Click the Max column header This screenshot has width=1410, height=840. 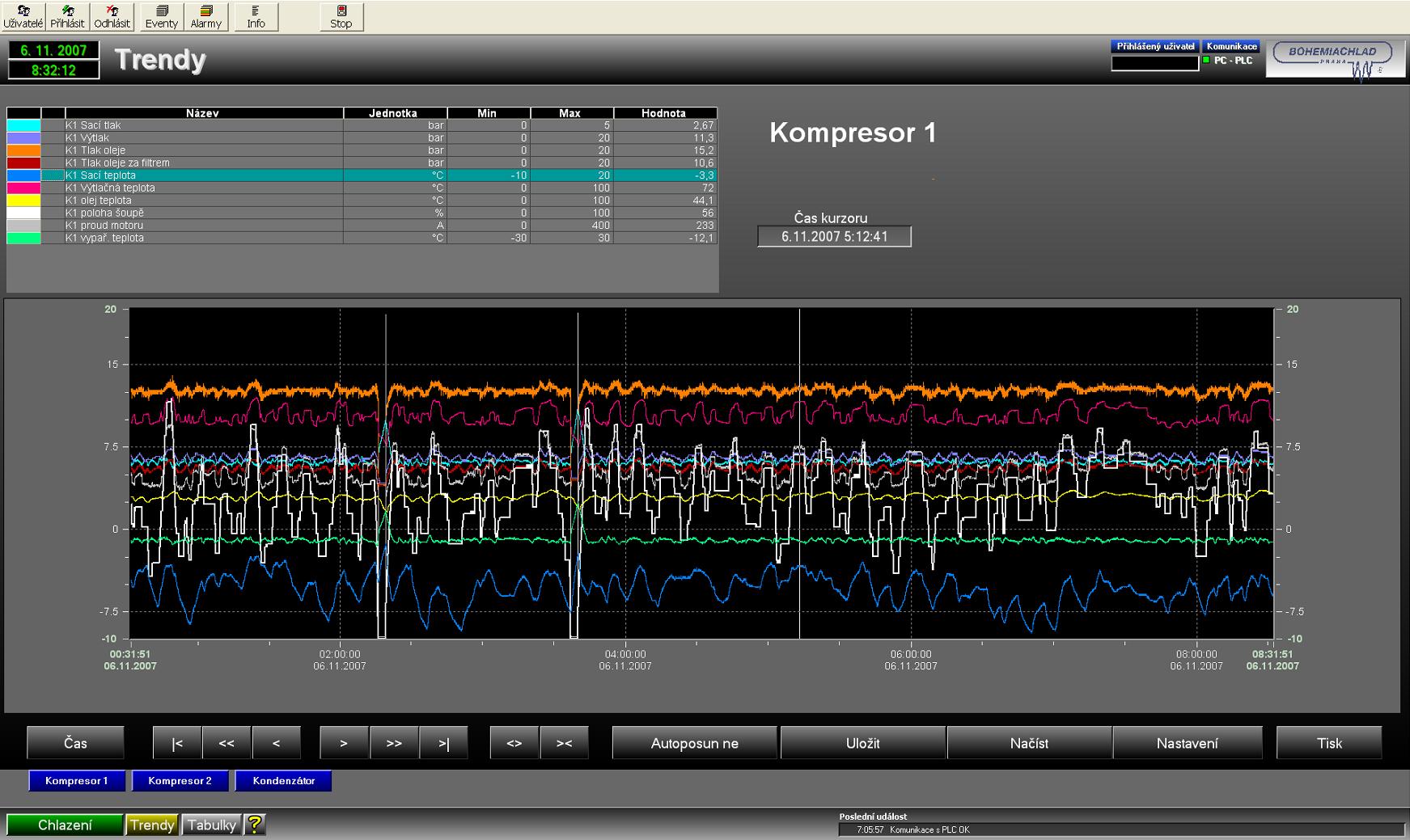tap(571, 113)
